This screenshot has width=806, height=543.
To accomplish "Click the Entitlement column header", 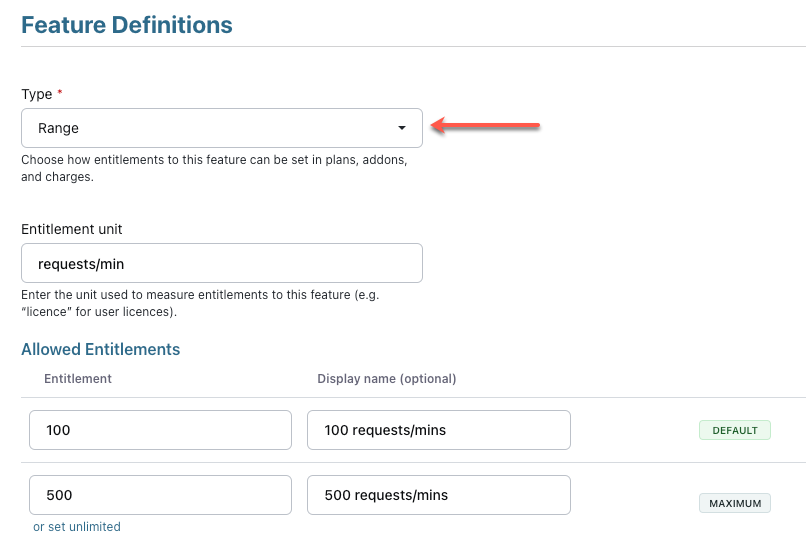I will coord(78,379).
